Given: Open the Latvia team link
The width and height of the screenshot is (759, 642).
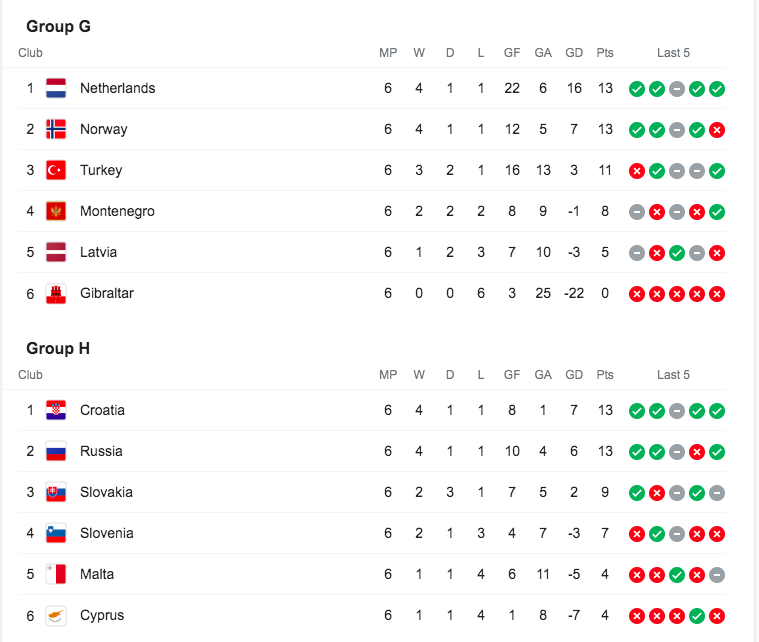Looking at the screenshot, I should tap(98, 252).
